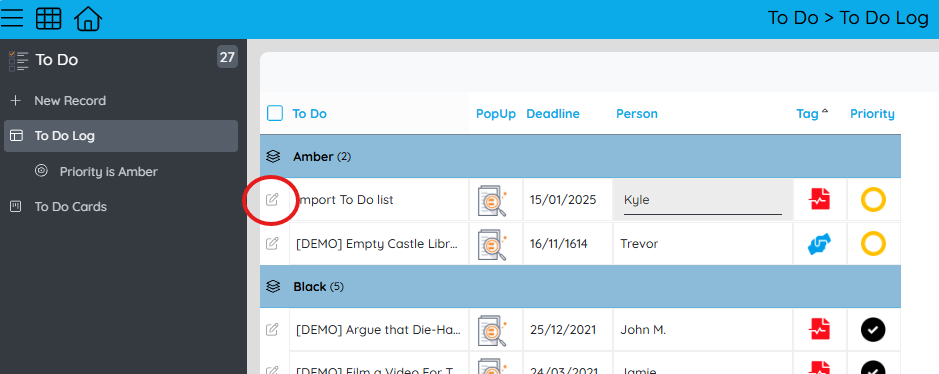The height and width of the screenshot is (374, 939).
Task: Click the layout icon beside To Do Log
Action: tap(16, 136)
